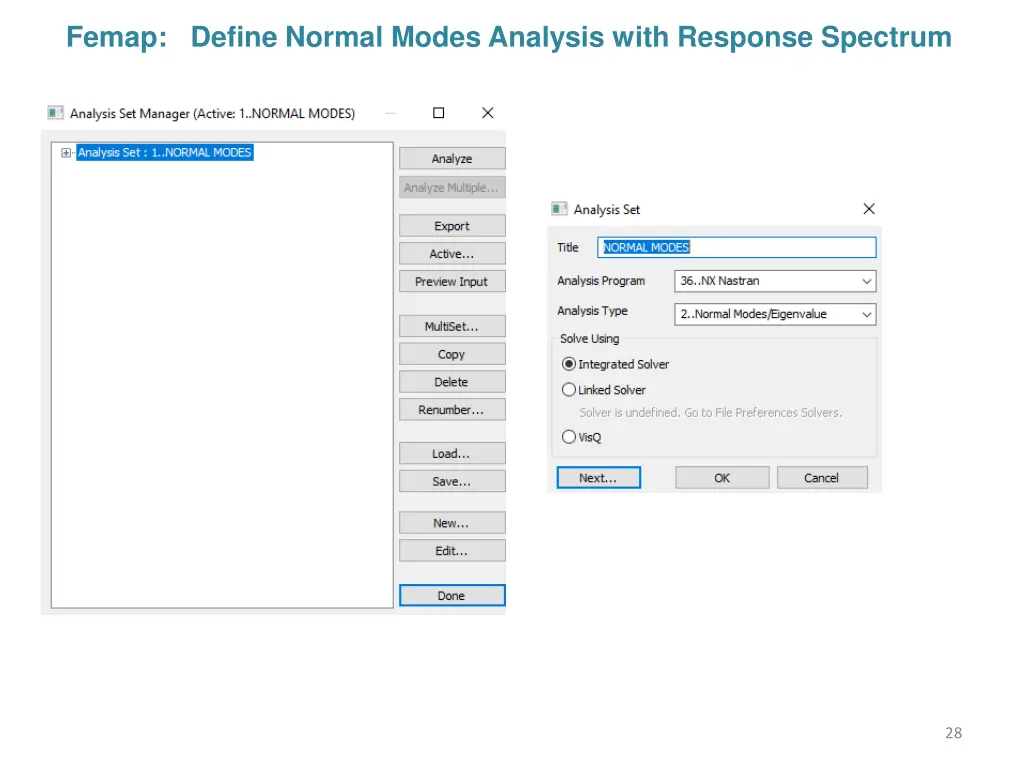
Task: Click the Solve Using group label
Action: tap(590, 339)
